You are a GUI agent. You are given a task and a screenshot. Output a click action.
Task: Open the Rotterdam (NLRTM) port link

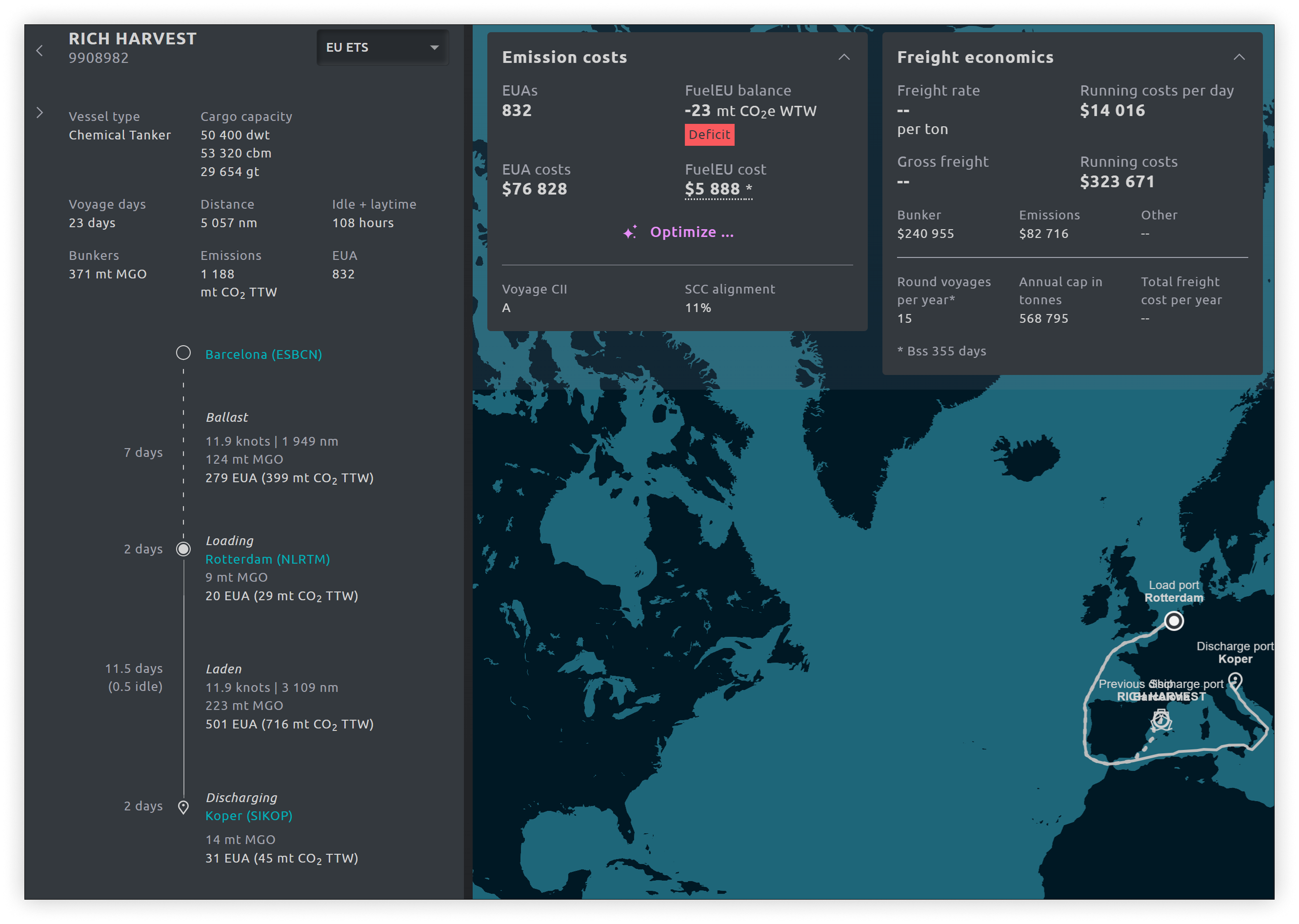click(x=267, y=559)
